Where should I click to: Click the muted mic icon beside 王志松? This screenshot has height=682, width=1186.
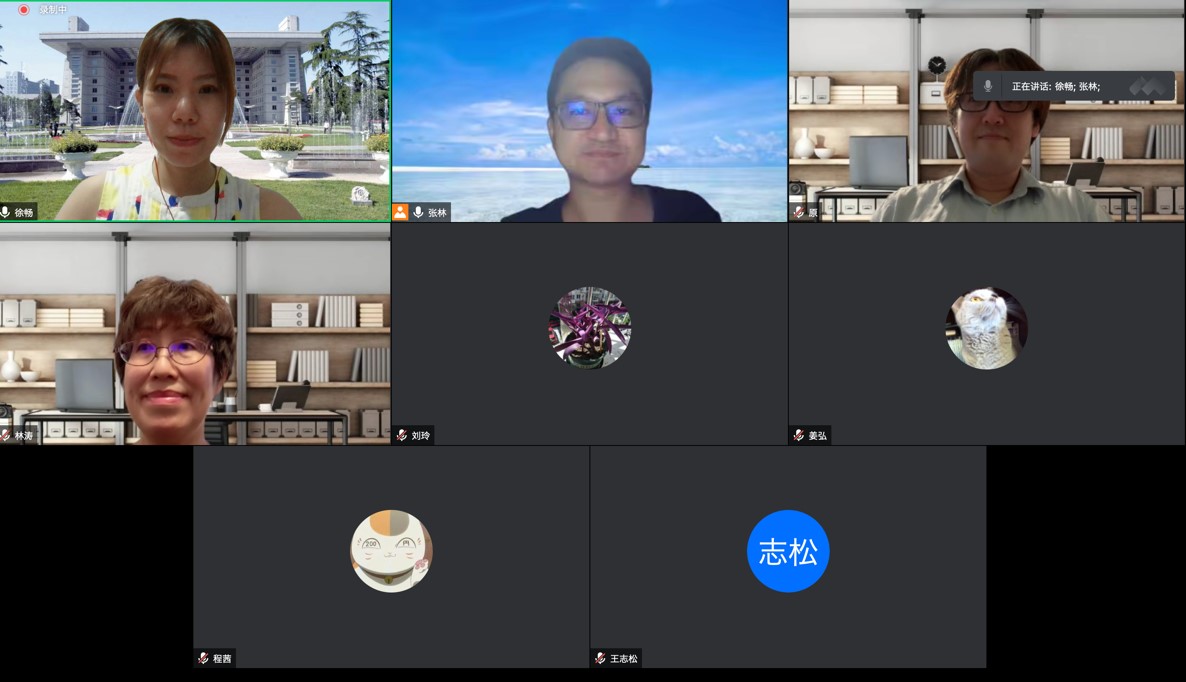598,658
